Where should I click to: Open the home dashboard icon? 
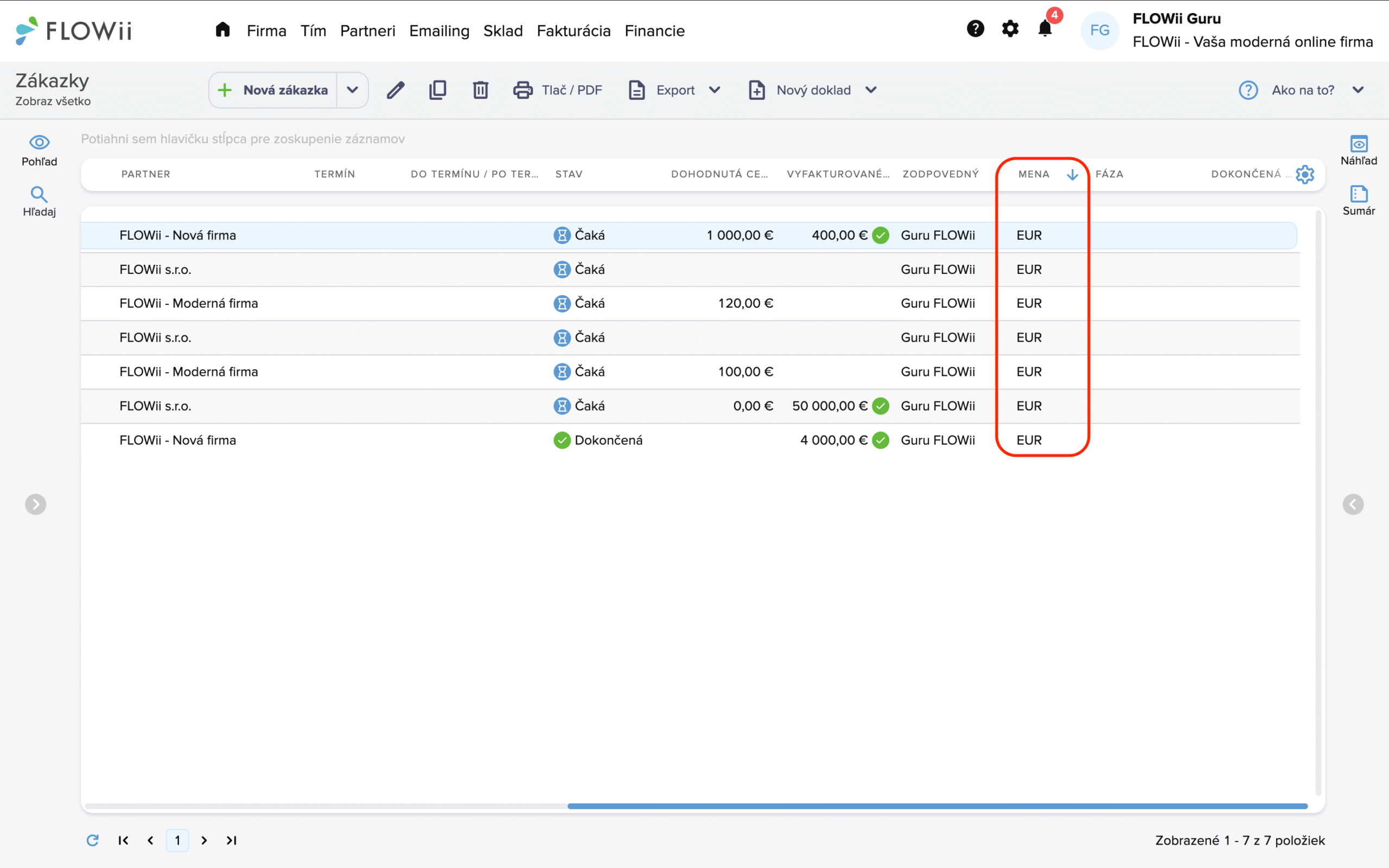coord(222,29)
